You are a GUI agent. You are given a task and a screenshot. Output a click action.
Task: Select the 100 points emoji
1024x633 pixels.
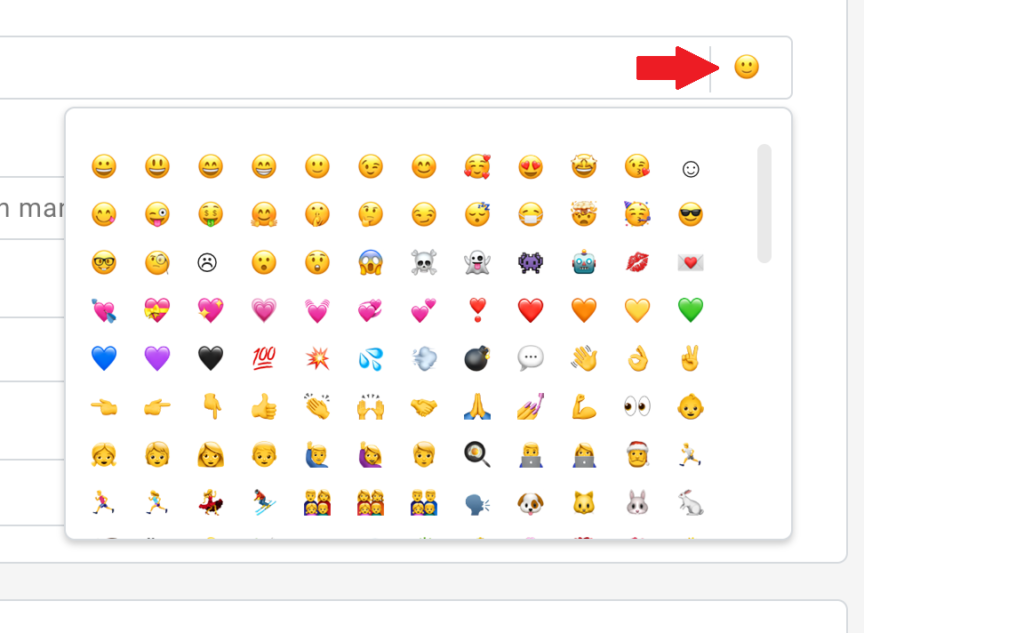pos(264,358)
